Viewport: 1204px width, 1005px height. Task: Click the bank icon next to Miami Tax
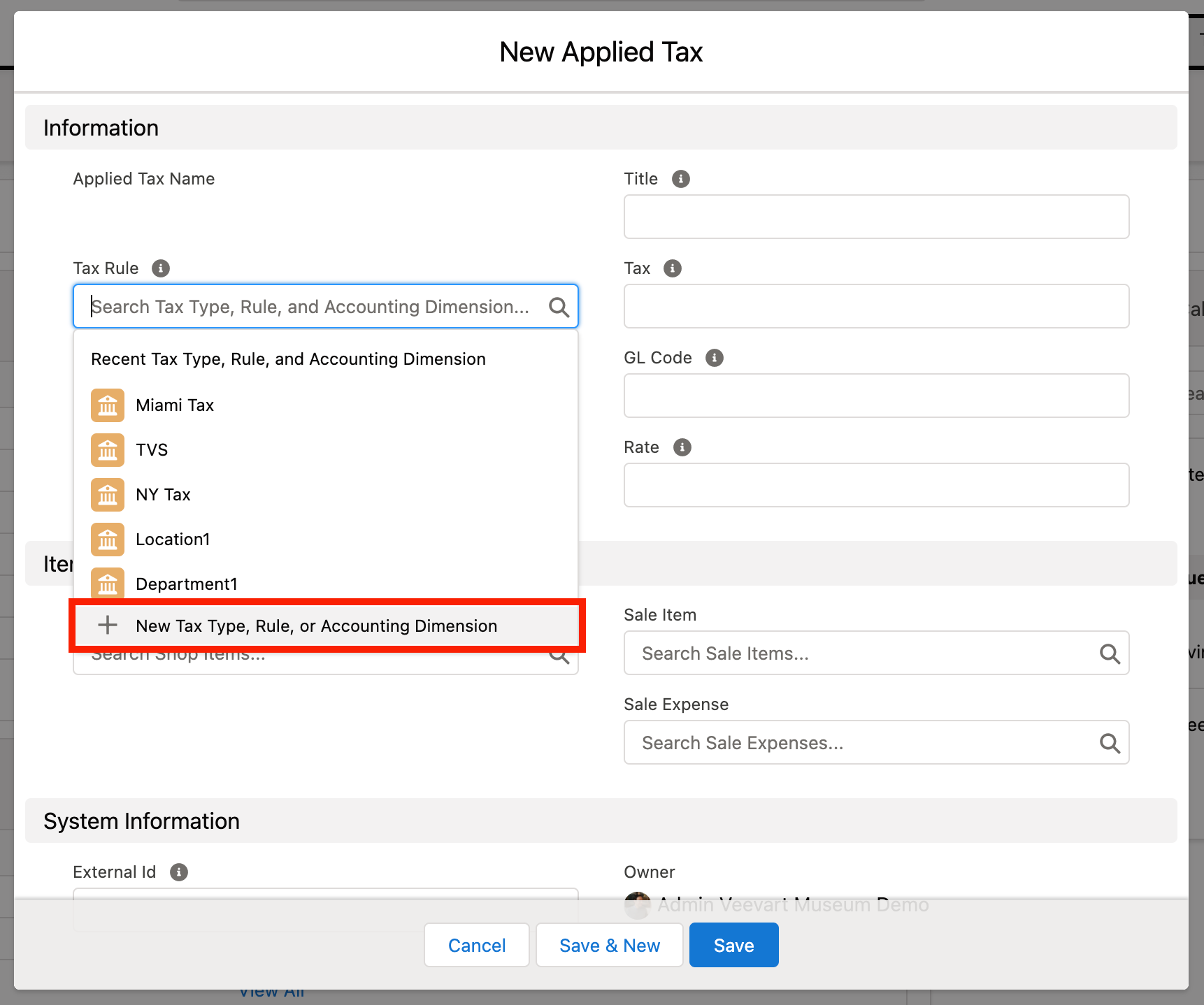coord(107,405)
